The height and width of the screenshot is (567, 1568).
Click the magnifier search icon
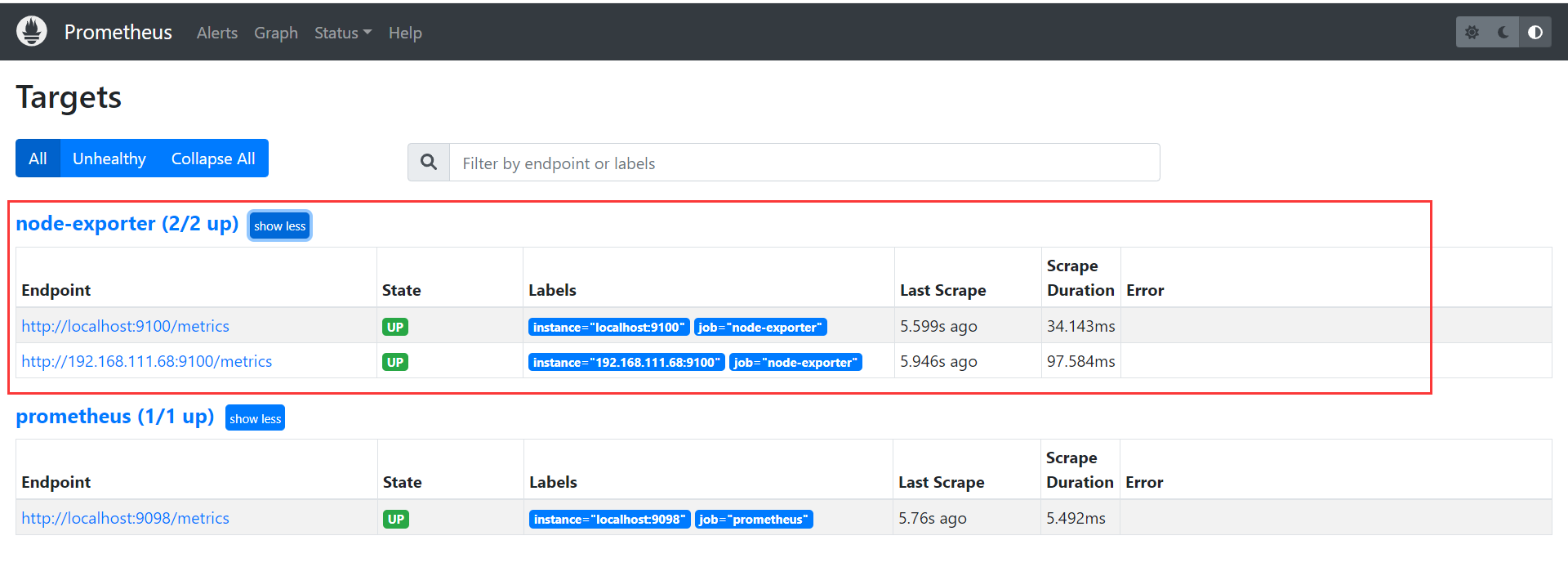pos(429,163)
